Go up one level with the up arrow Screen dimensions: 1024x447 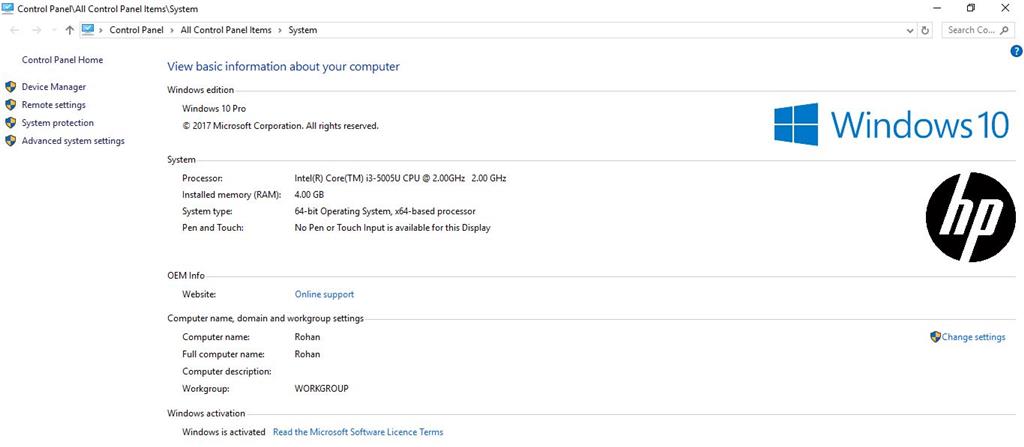pyautogui.click(x=70, y=30)
